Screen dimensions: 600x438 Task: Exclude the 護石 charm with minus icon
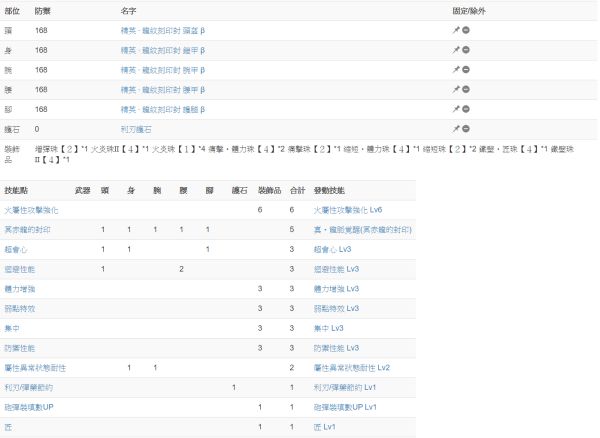tap(466, 129)
